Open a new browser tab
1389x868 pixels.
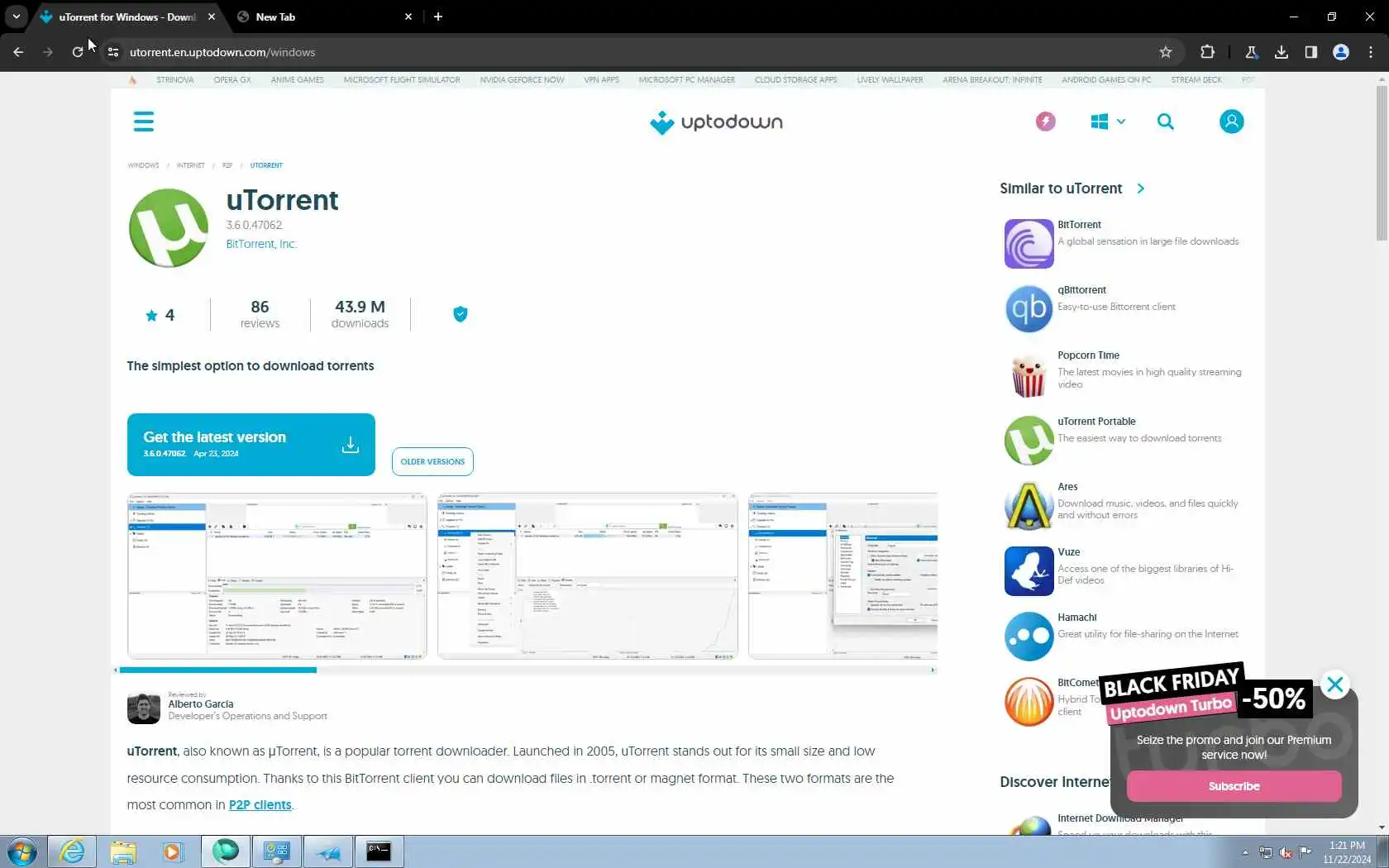(x=438, y=17)
